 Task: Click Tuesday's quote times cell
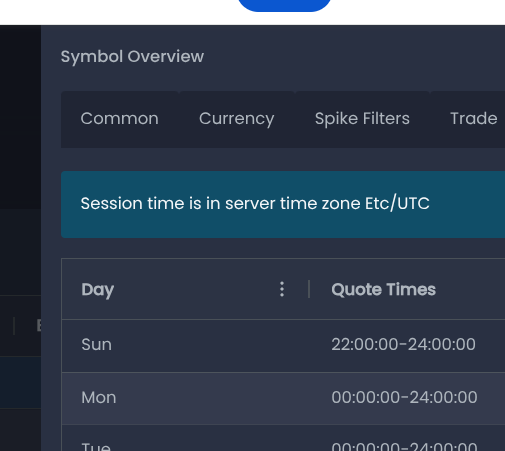(404, 446)
